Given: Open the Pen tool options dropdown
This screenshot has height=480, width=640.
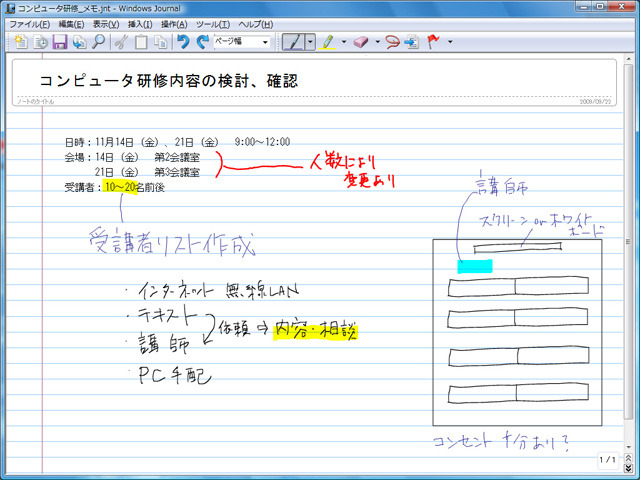Looking at the screenshot, I should (x=310, y=42).
